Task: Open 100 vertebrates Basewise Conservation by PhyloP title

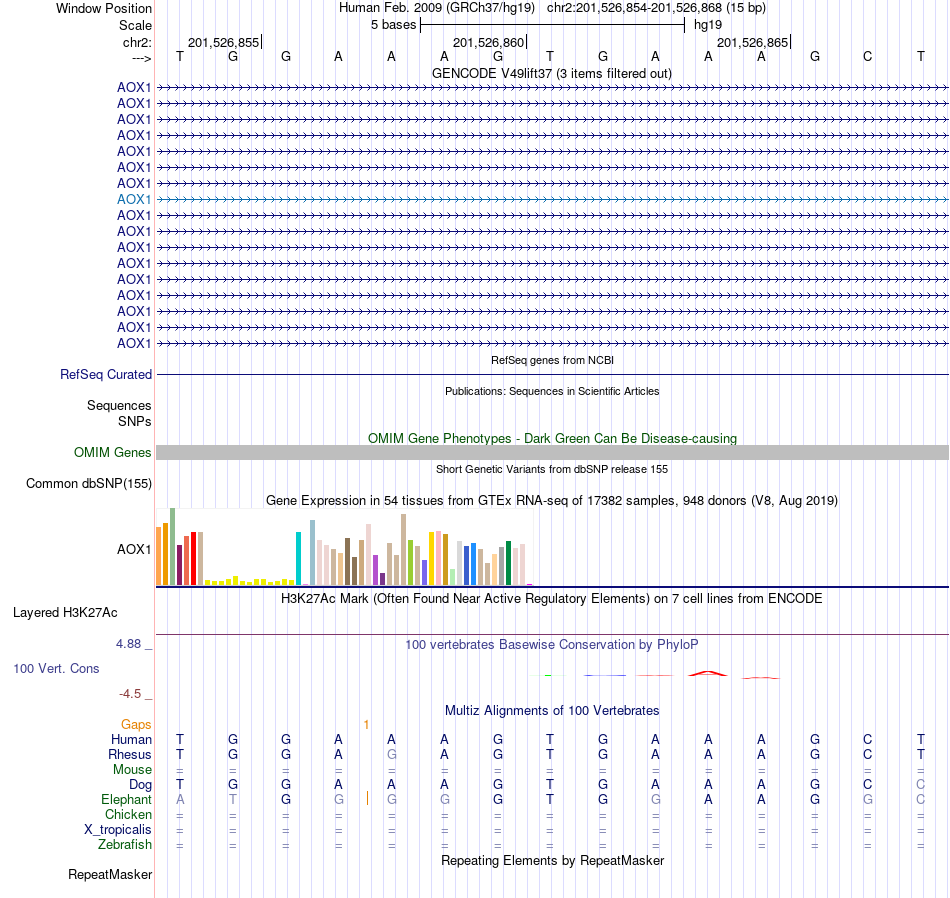Action: 551,645
